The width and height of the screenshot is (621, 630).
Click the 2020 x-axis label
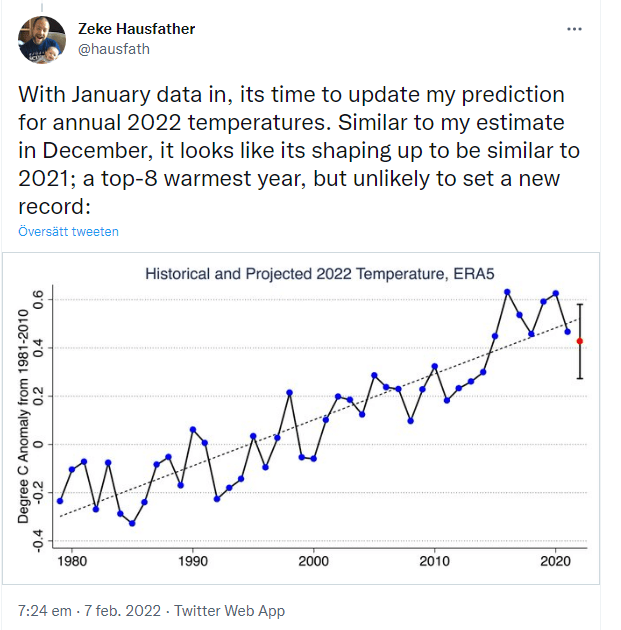(x=556, y=563)
